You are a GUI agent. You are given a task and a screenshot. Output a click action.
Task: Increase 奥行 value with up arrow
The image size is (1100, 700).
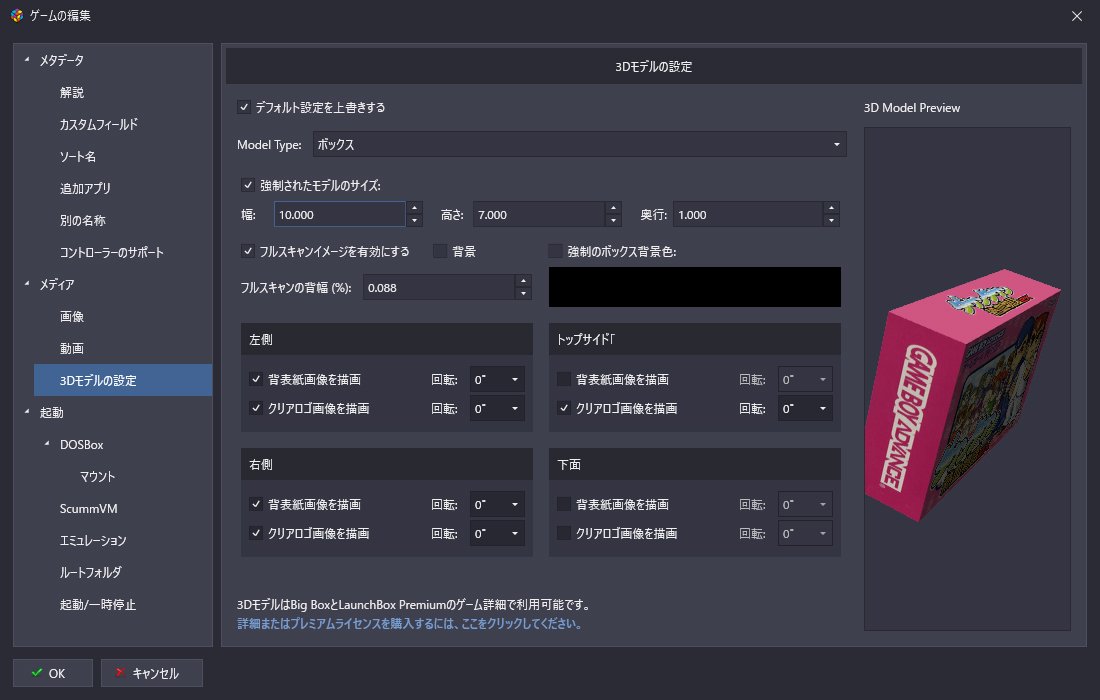coord(831,208)
